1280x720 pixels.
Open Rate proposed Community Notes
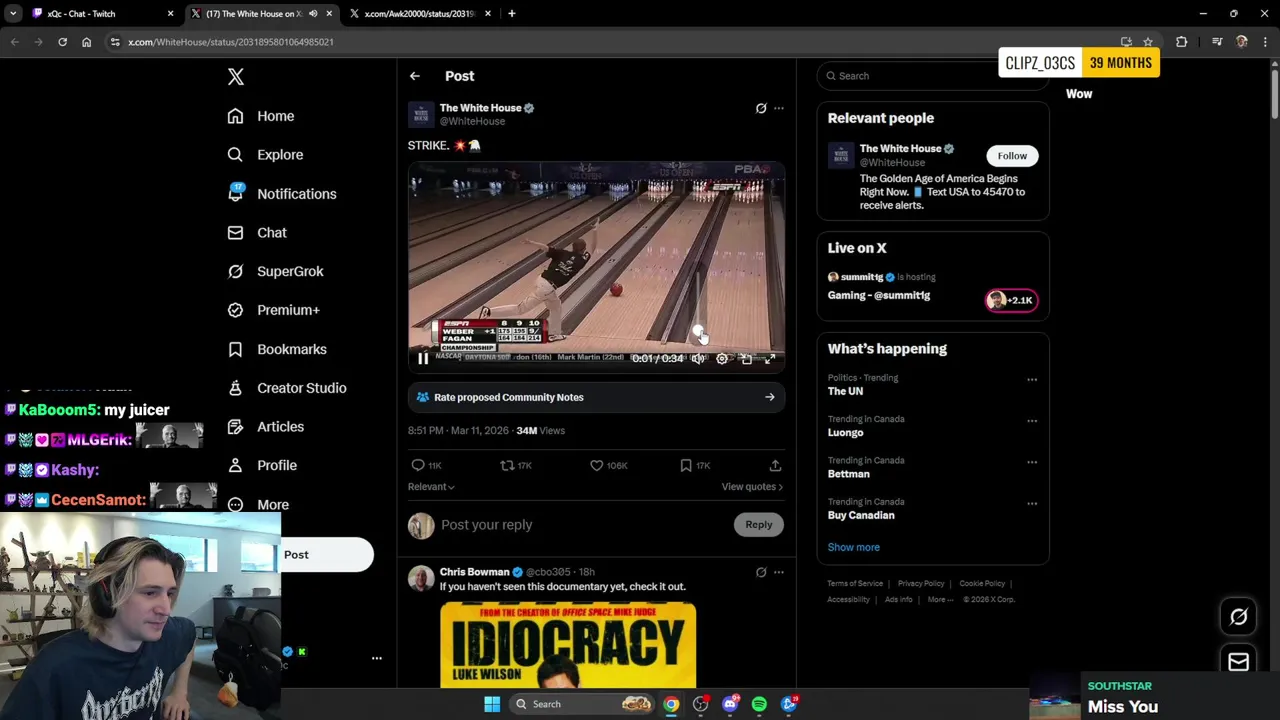pyautogui.click(x=596, y=397)
